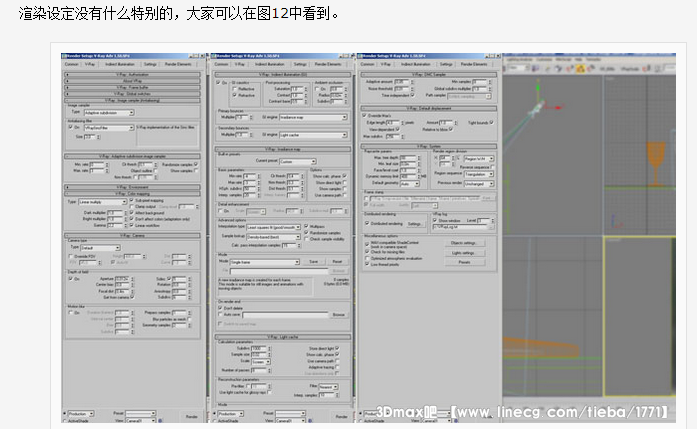Toggle Distributed rendering checkbox
This screenshot has height=429, width=697.
pos(367,224)
